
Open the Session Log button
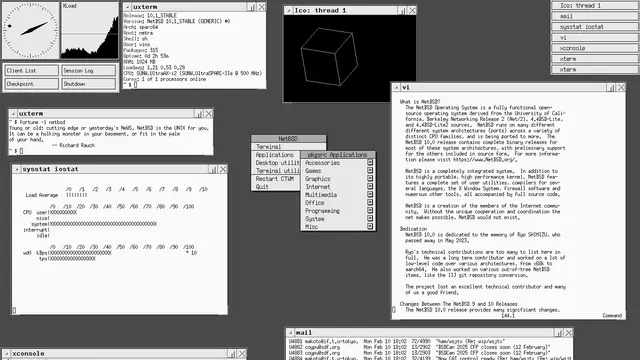(x=89, y=71)
